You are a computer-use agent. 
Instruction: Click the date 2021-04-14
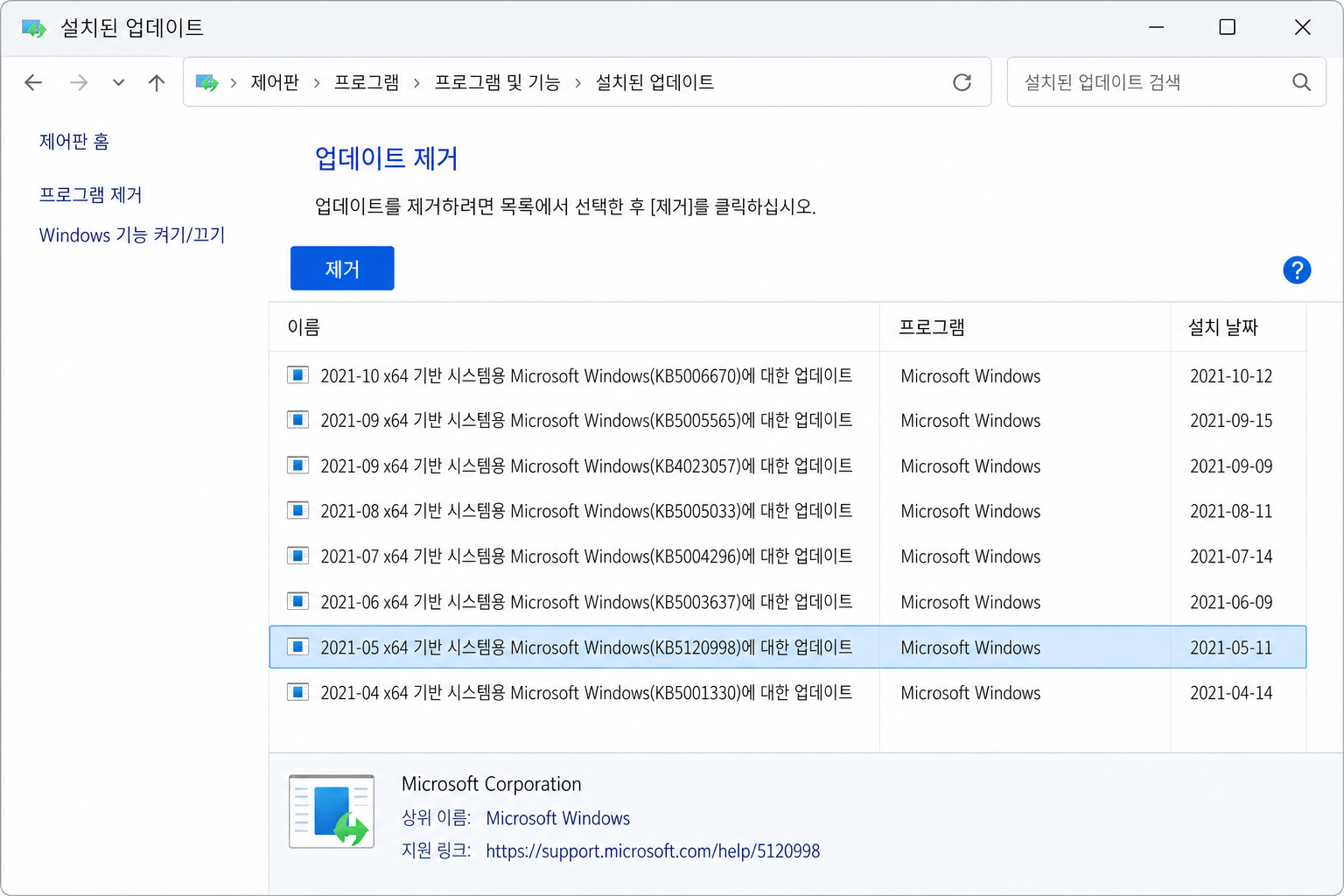coord(1231,692)
